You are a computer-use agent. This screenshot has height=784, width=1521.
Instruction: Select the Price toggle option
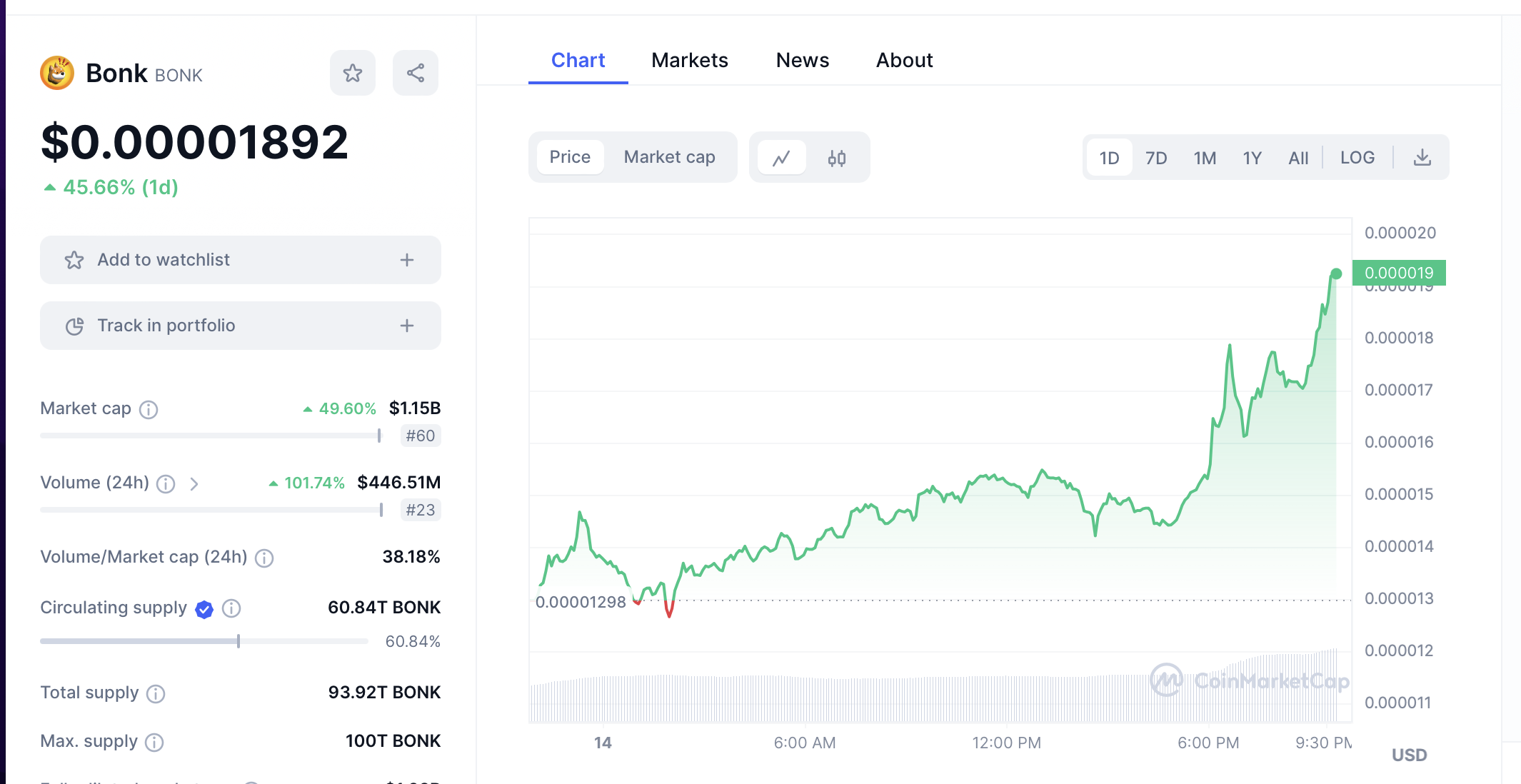(x=570, y=157)
